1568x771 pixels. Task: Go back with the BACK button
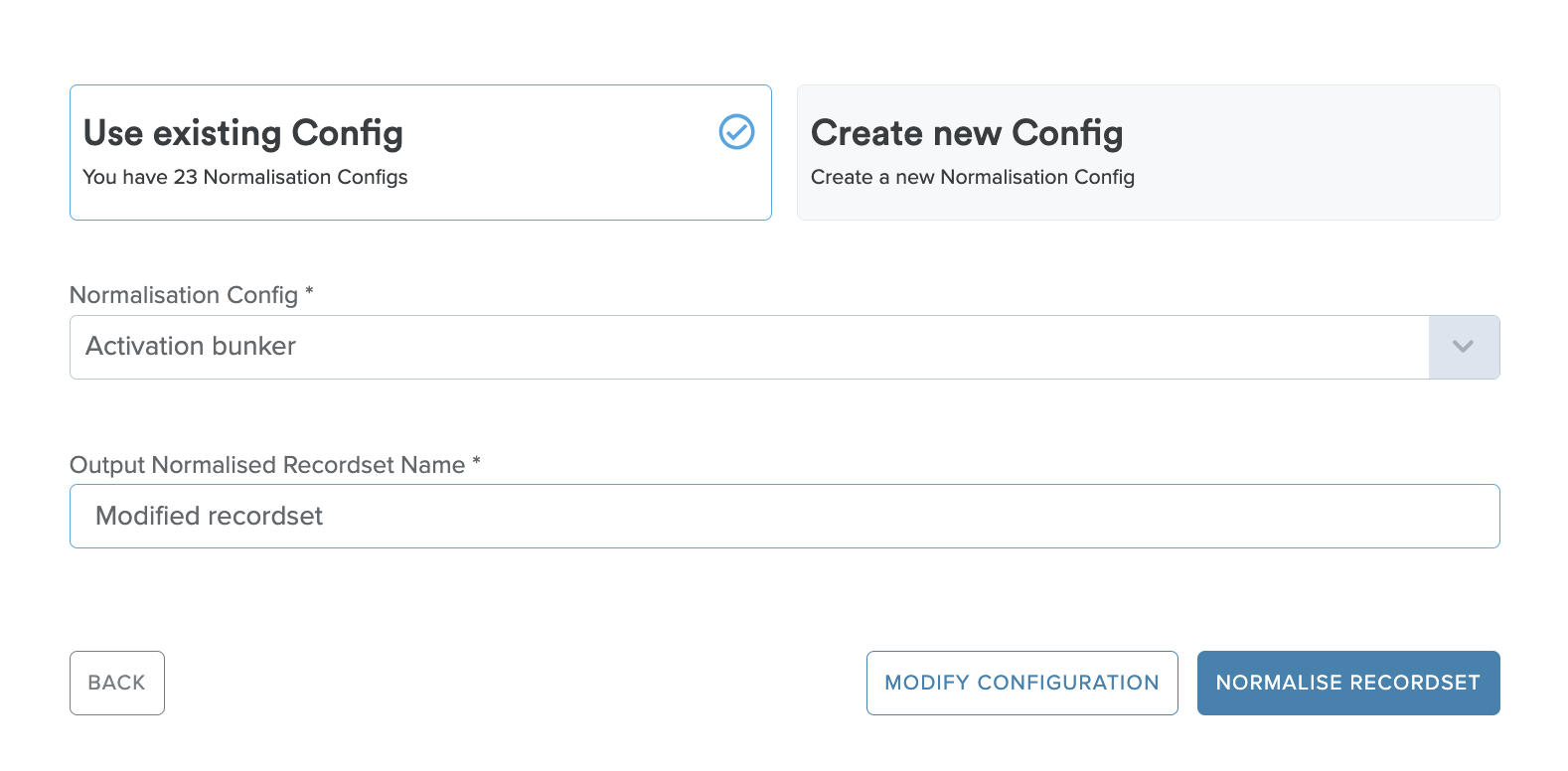[117, 683]
